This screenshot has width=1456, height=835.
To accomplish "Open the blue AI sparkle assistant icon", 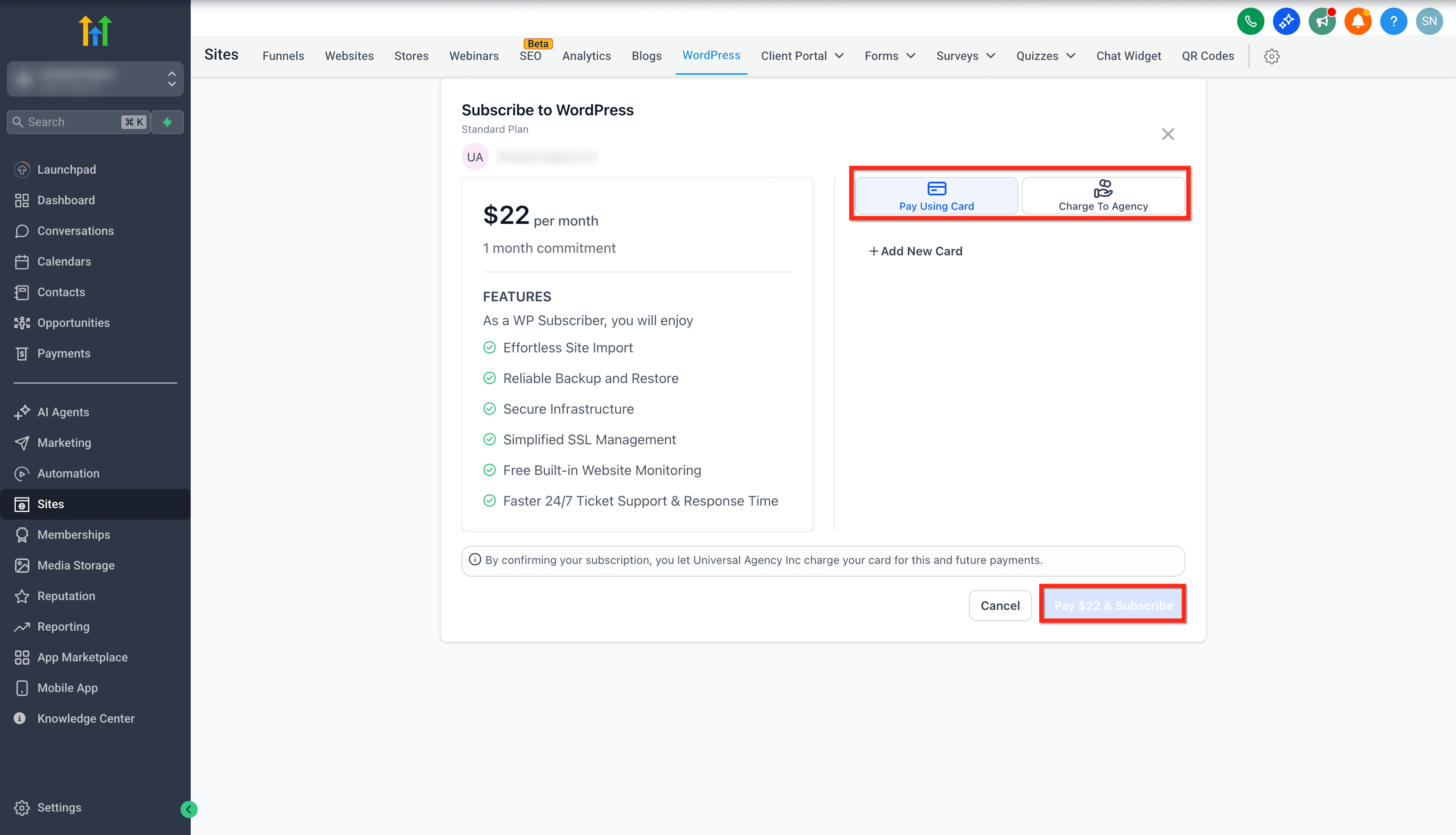I will click(1286, 21).
